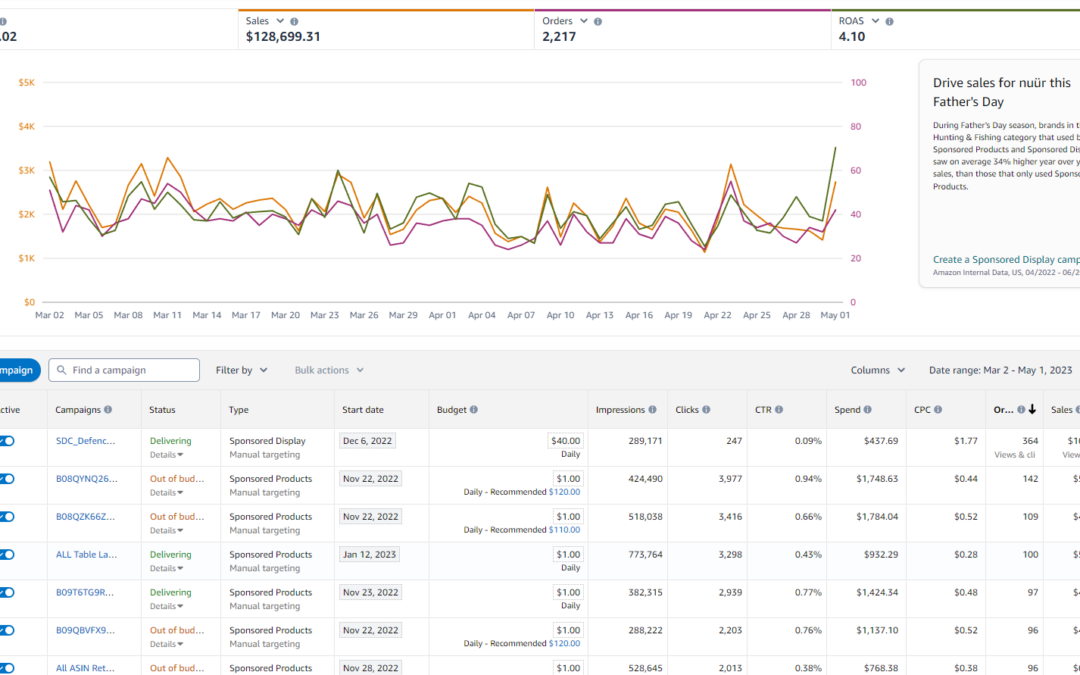Screen dimensions: 1080x675
Task: Expand the Sales metric selector chevron
Action: coord(280,21)
